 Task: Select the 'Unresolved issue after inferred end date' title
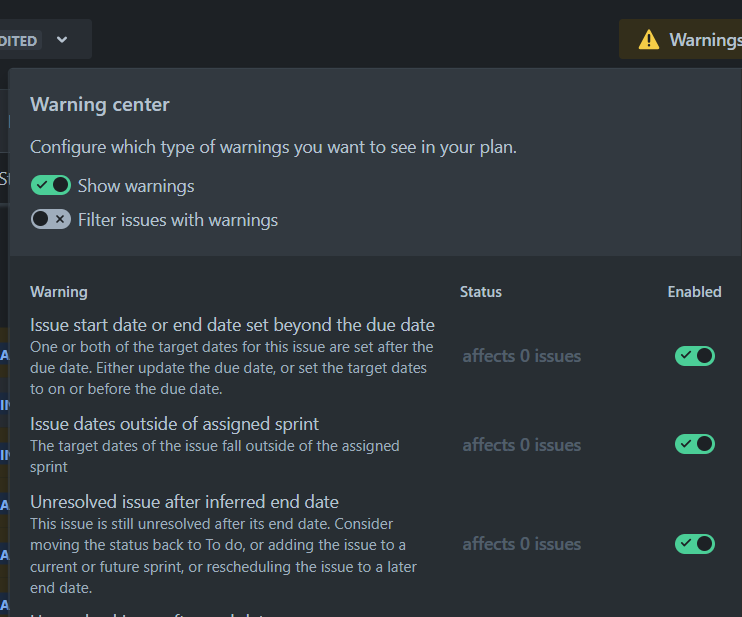click(x=184, y=502)
